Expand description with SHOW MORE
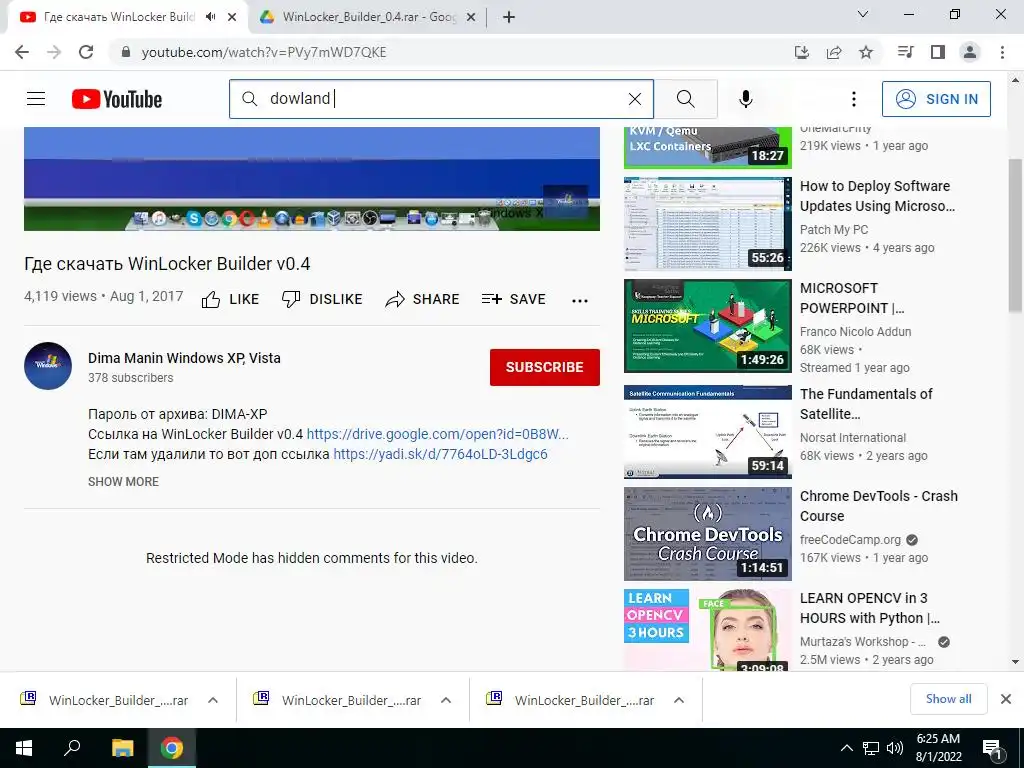 [x=123, y=481]
